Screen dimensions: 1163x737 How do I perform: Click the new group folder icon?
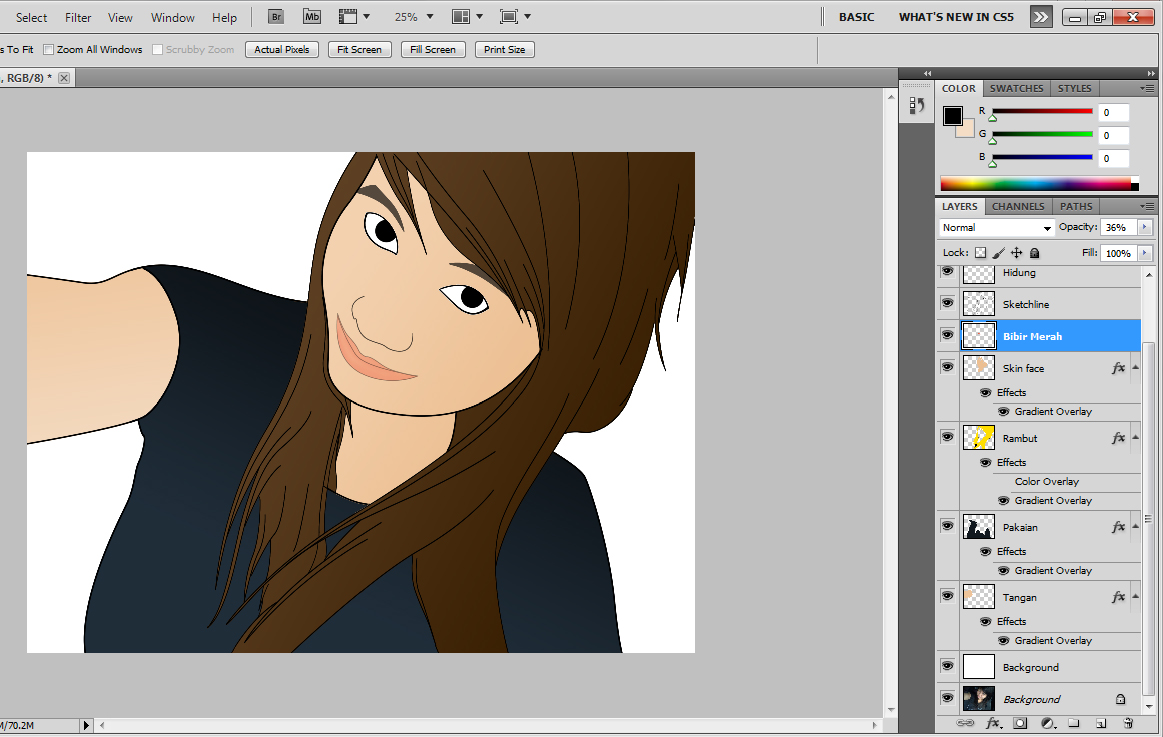click(1073, 722)
